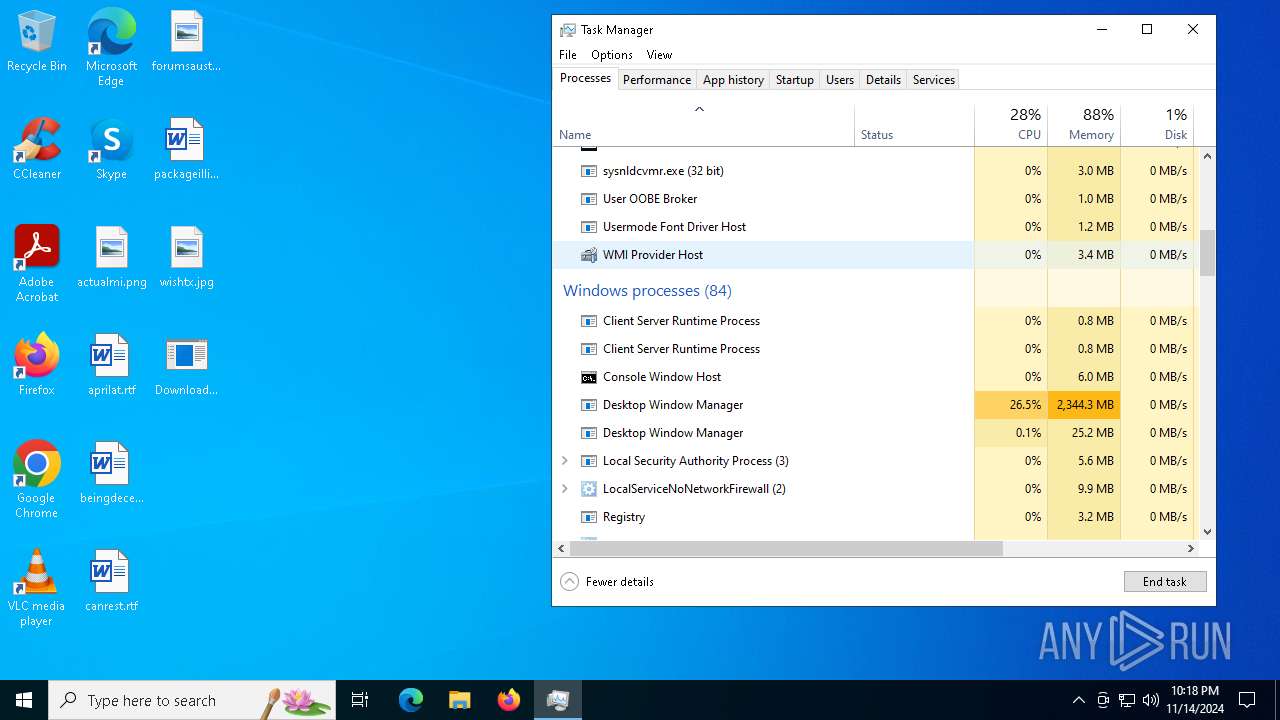
Task: Launch Skype desktop shortcut
Action: pos(111,150)
